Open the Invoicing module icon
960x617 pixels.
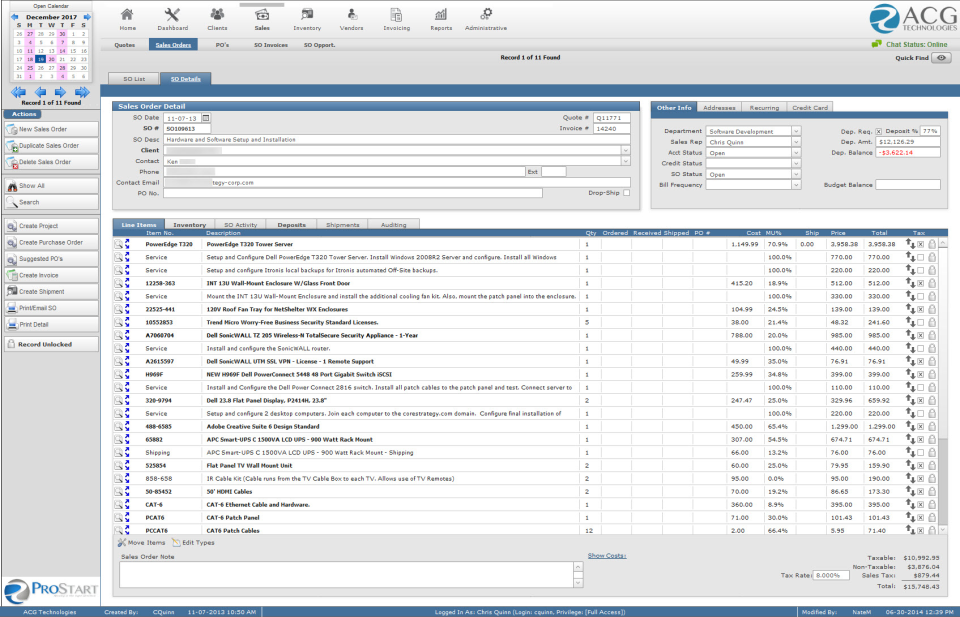(x=396, y=15)
